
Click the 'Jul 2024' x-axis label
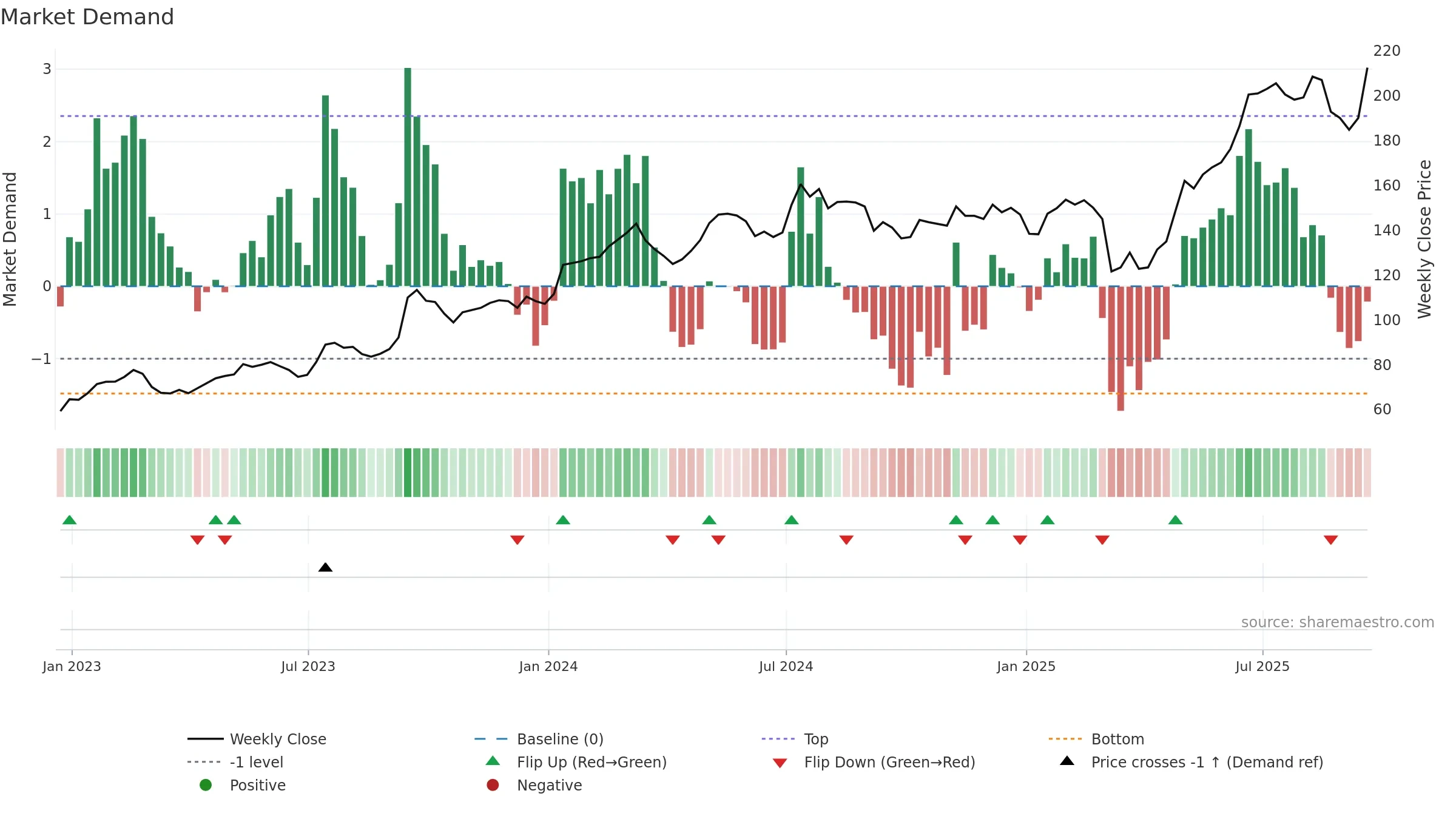tap(786, 666)
